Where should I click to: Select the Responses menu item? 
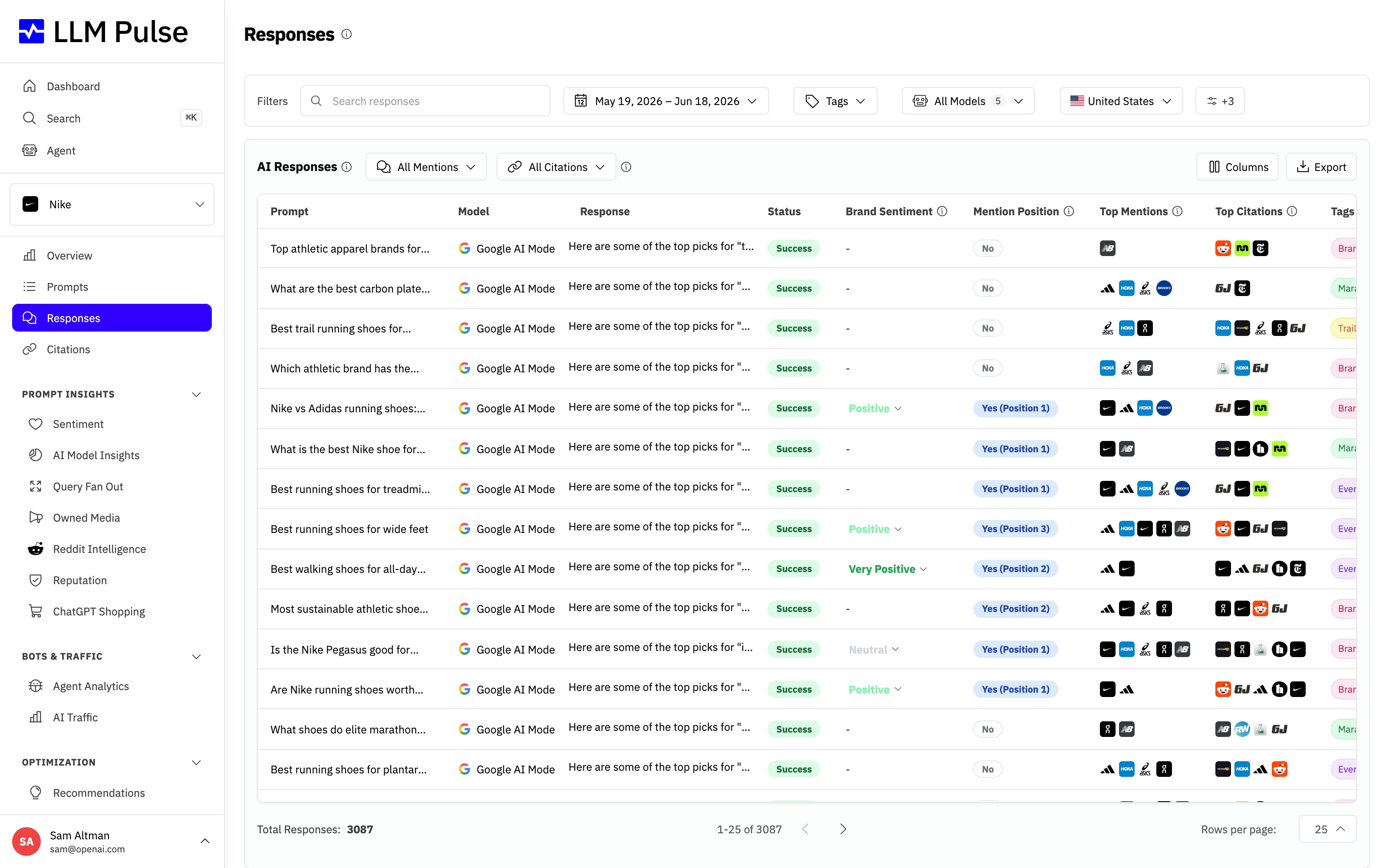coord(112,317)
